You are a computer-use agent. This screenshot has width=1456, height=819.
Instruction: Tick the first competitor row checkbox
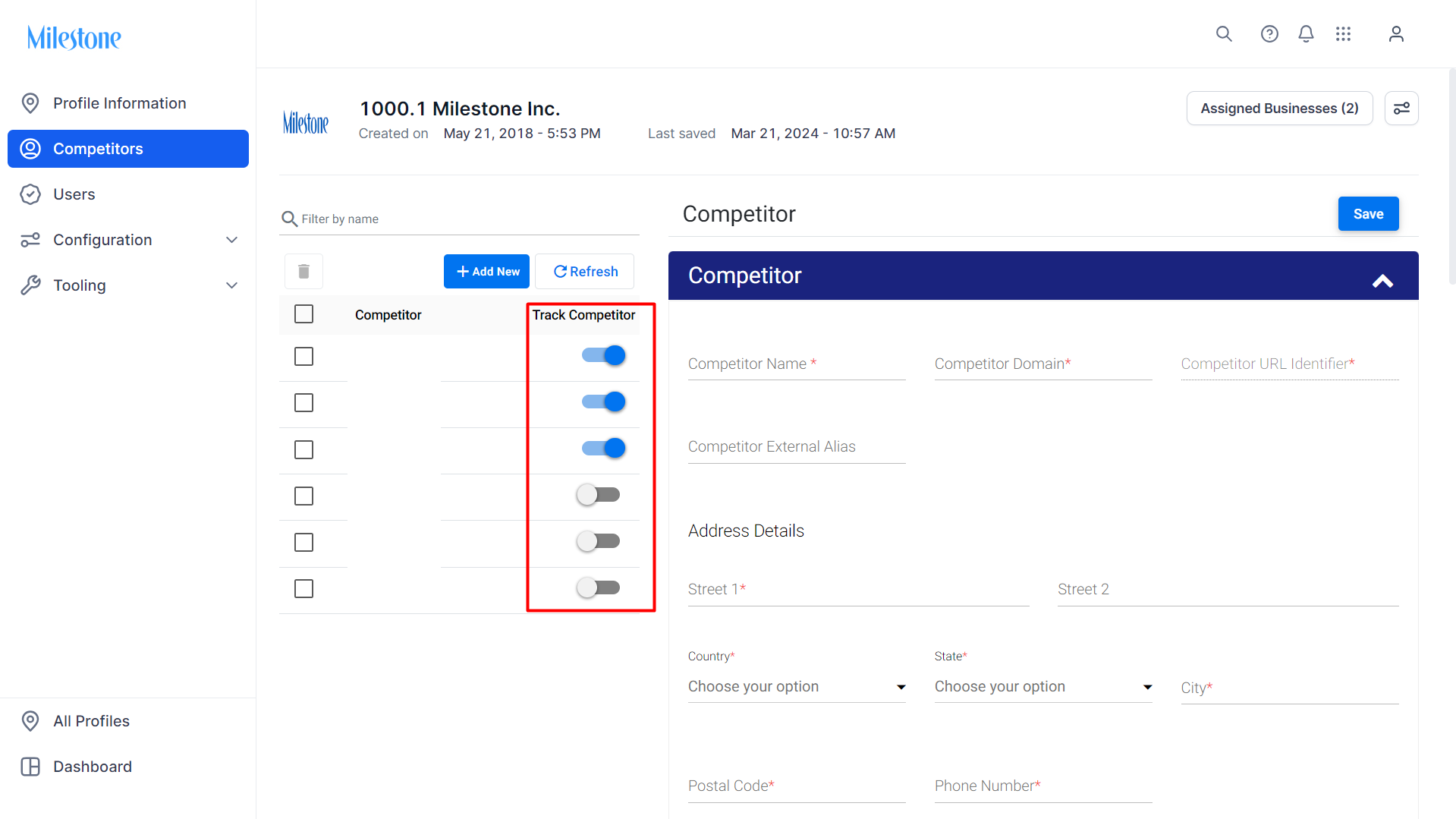coord(303,357)
